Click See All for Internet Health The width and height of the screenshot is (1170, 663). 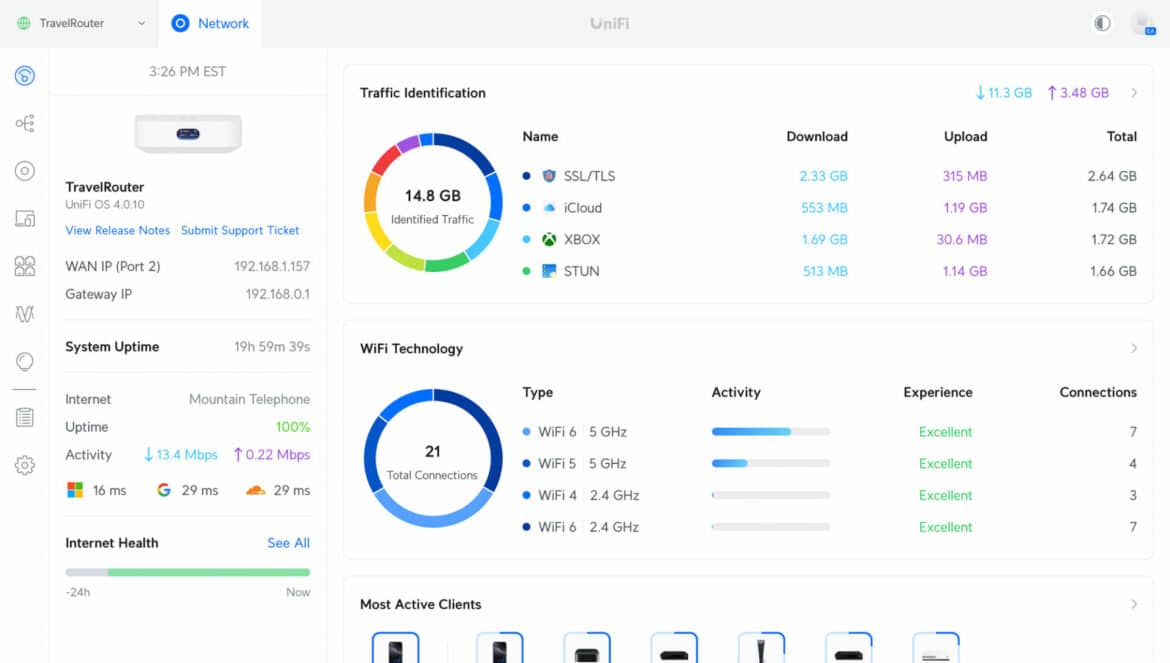(x=289, y=543)
